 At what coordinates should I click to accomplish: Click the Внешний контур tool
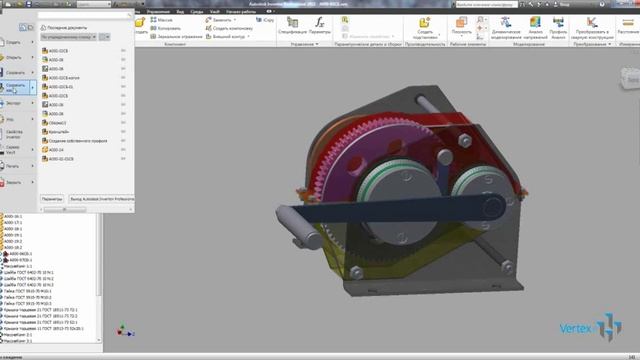[225, 36]
